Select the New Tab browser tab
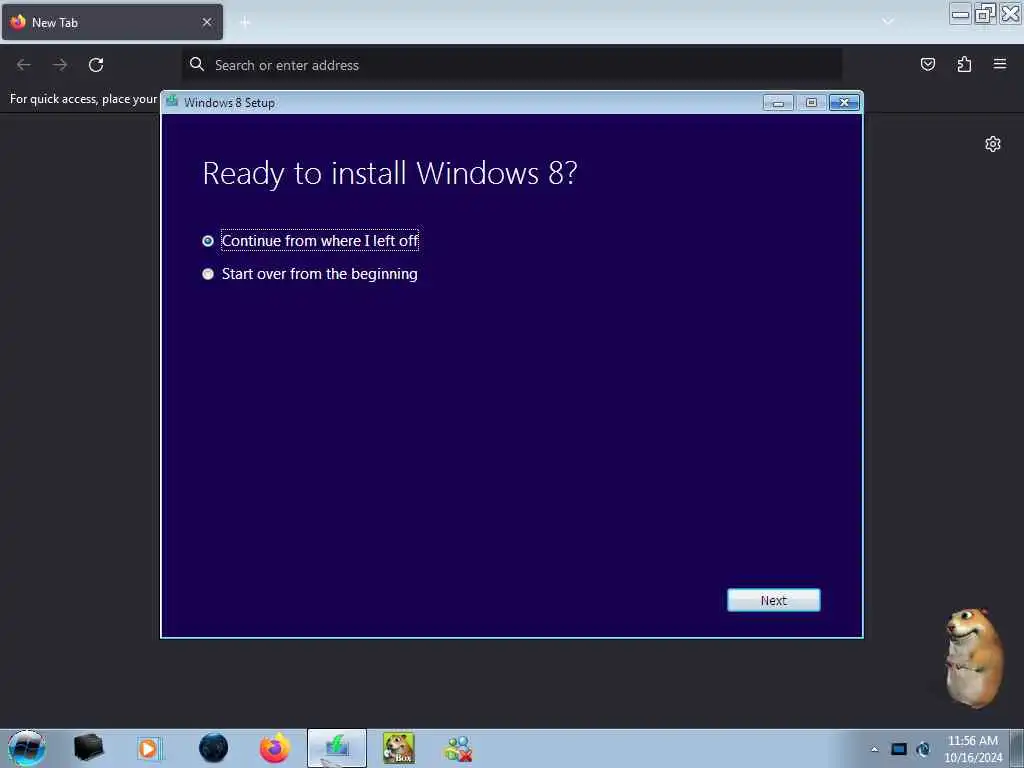Image resolution: width=1024 pixels, height=768 pixels. [112, 22]
